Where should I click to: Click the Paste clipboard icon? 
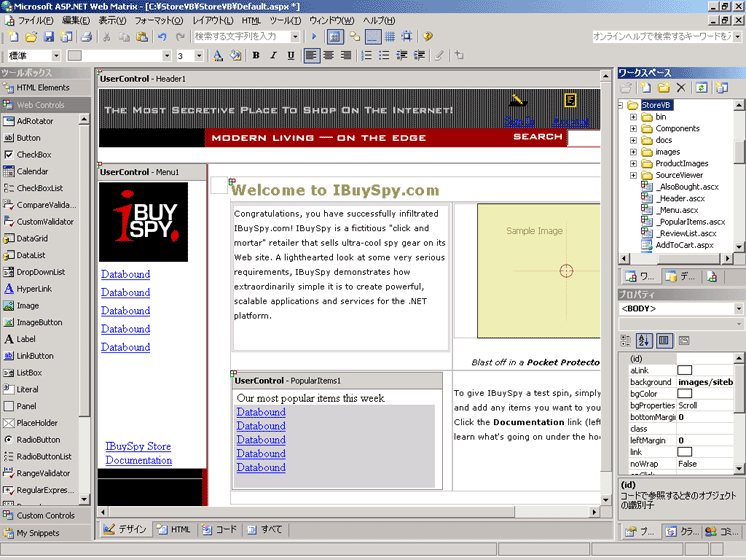[x=142, y=37]
